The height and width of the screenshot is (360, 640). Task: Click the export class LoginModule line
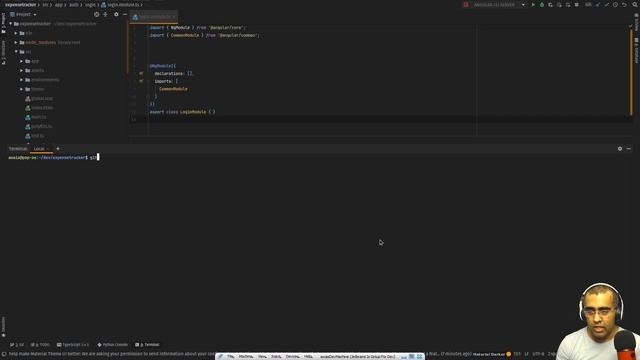pyautogui.click(x=182, y=112)
